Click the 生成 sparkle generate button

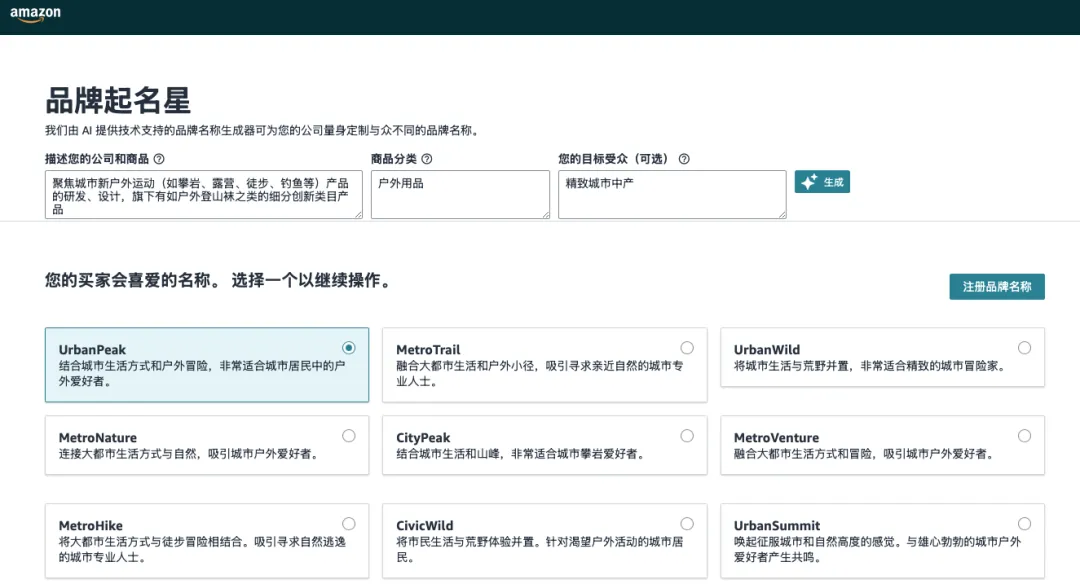(822, 182)
